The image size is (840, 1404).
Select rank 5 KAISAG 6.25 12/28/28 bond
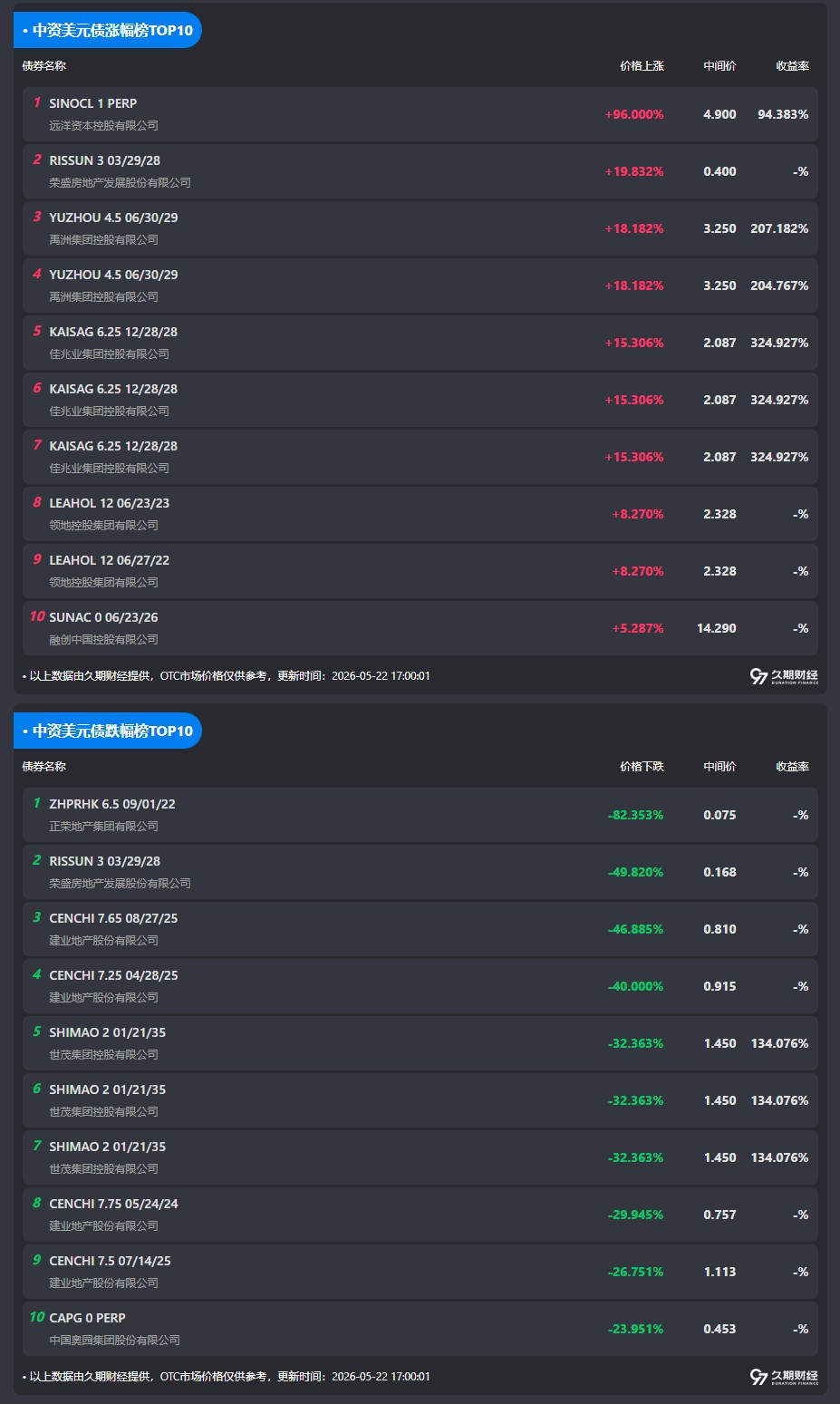[x=113, y=332]
